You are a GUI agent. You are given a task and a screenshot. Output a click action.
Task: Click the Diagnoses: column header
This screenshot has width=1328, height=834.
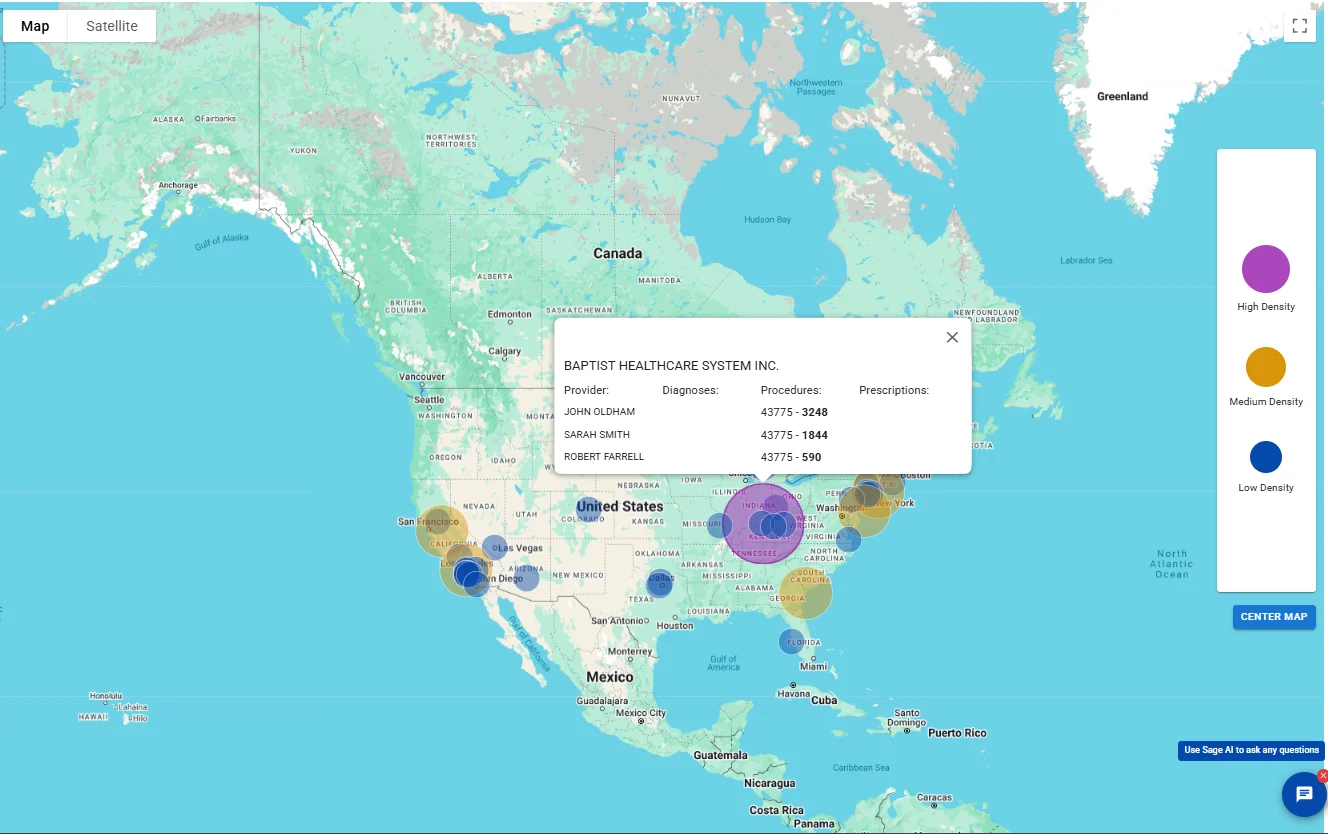(x=690, y=390)
